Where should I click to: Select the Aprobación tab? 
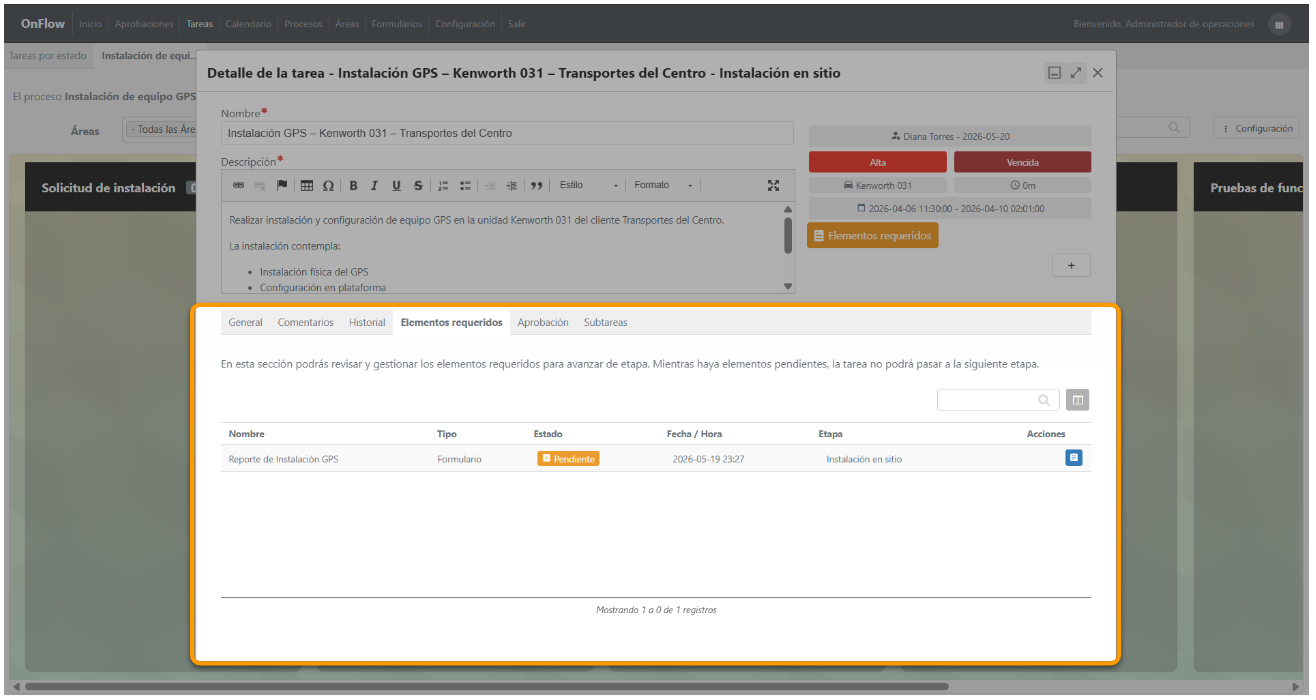tap(543, 322)
